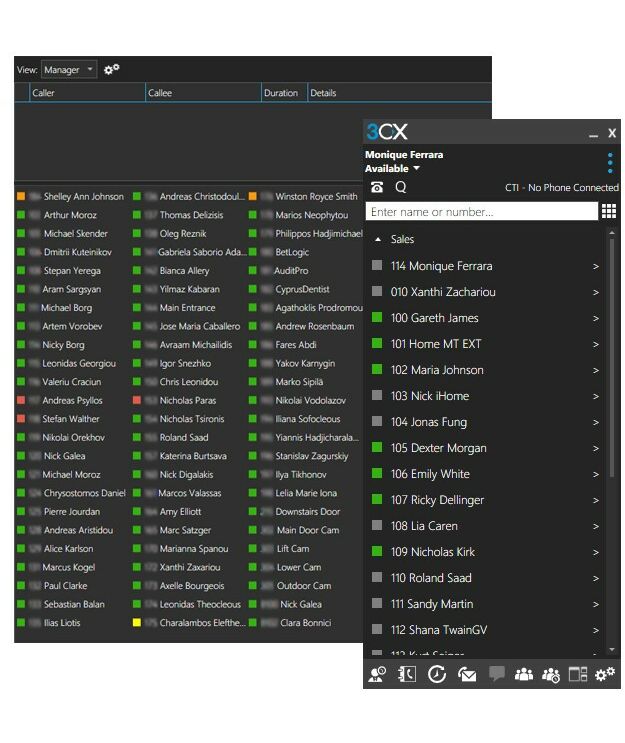This screenshot has height=743, width=625.
Task: Click the dialpad grid icon
Action: pyautogui.click(x=608, y=212)
